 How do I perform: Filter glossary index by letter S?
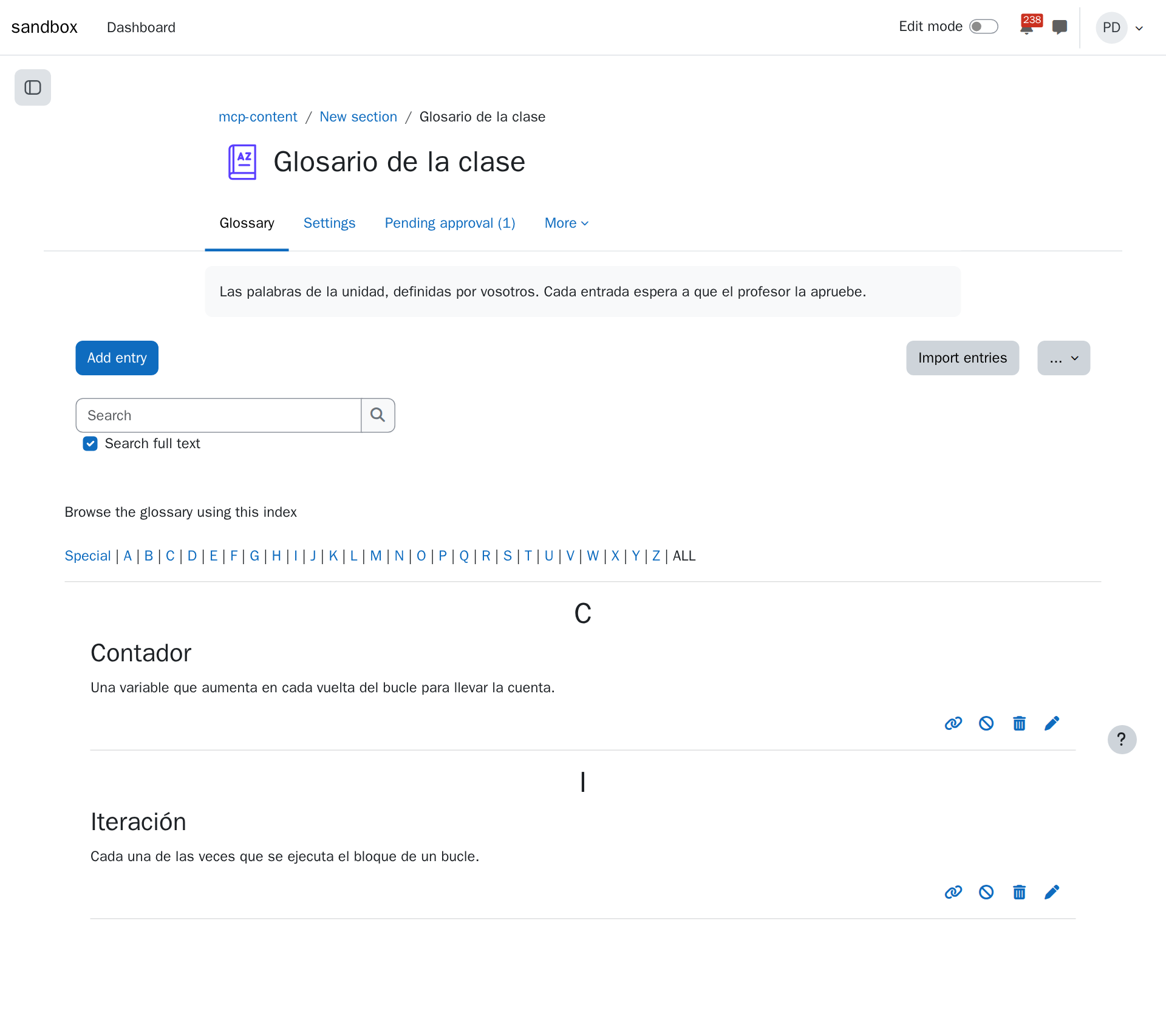[x=508, y=556]
